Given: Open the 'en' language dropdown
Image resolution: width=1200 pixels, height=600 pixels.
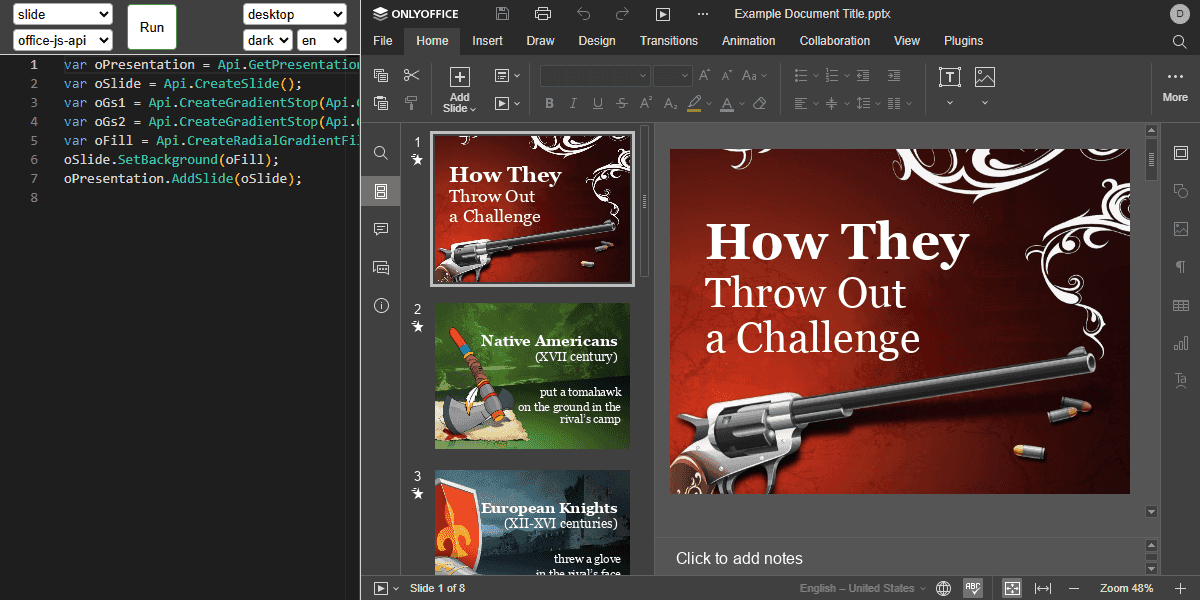Looking at the screenshot, I should (322, 40).
